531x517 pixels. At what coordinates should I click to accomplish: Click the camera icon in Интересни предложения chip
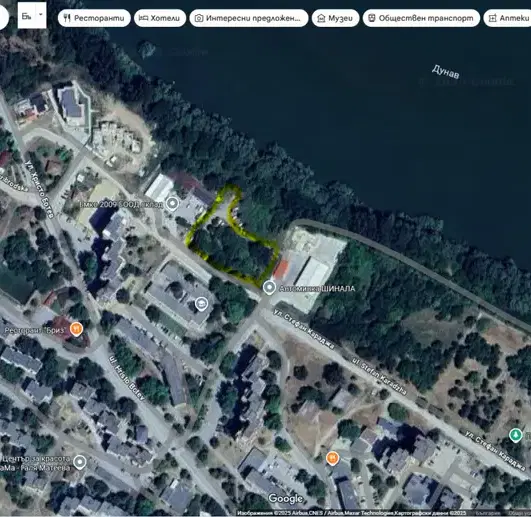click(199, 18)
